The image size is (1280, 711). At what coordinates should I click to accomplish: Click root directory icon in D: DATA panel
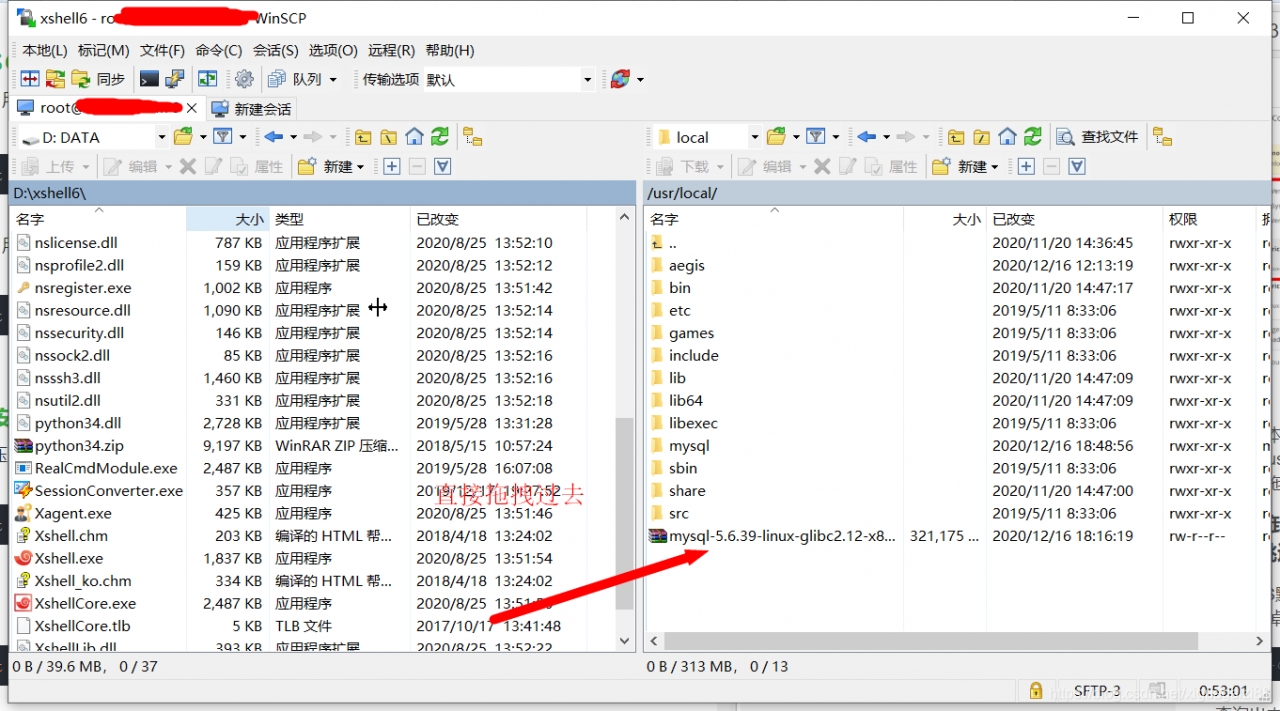[x=388, y=137]
